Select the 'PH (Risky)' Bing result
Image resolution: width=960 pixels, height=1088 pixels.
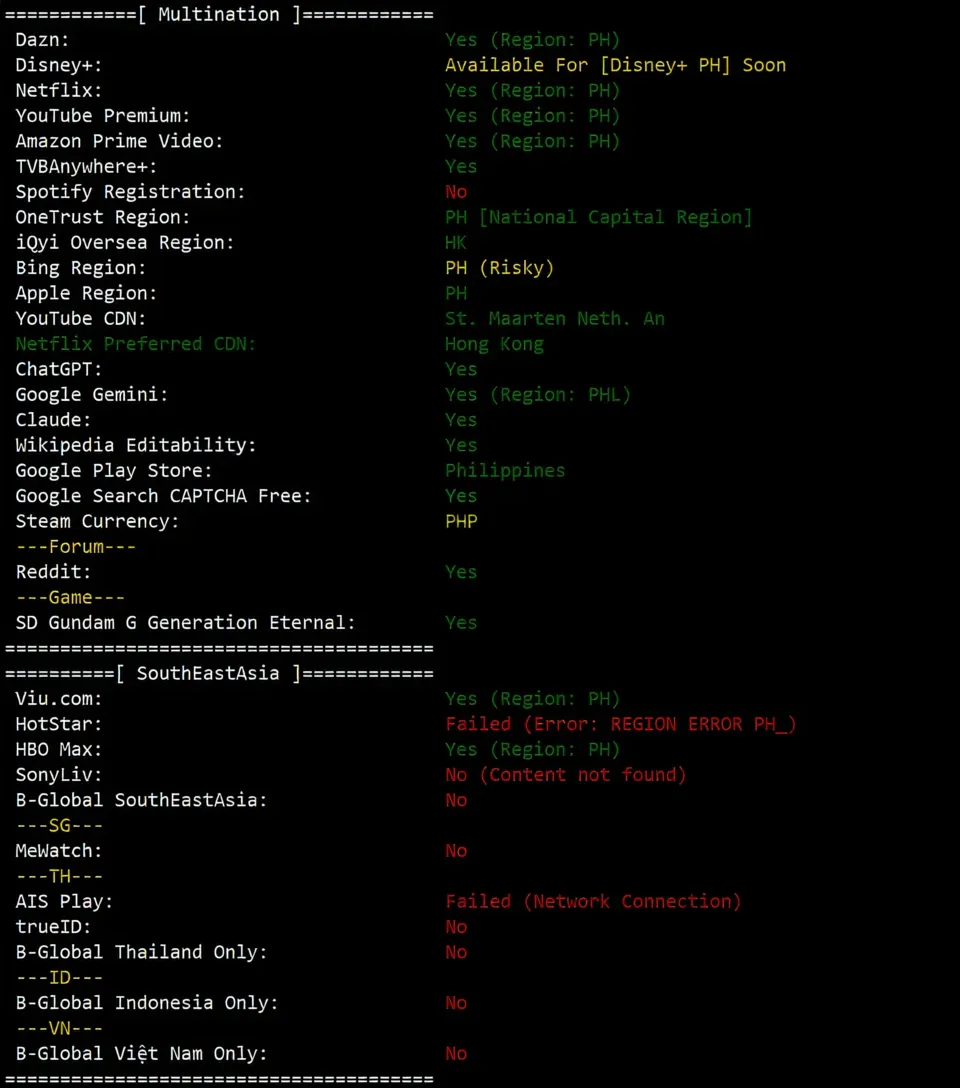(499, 268)
